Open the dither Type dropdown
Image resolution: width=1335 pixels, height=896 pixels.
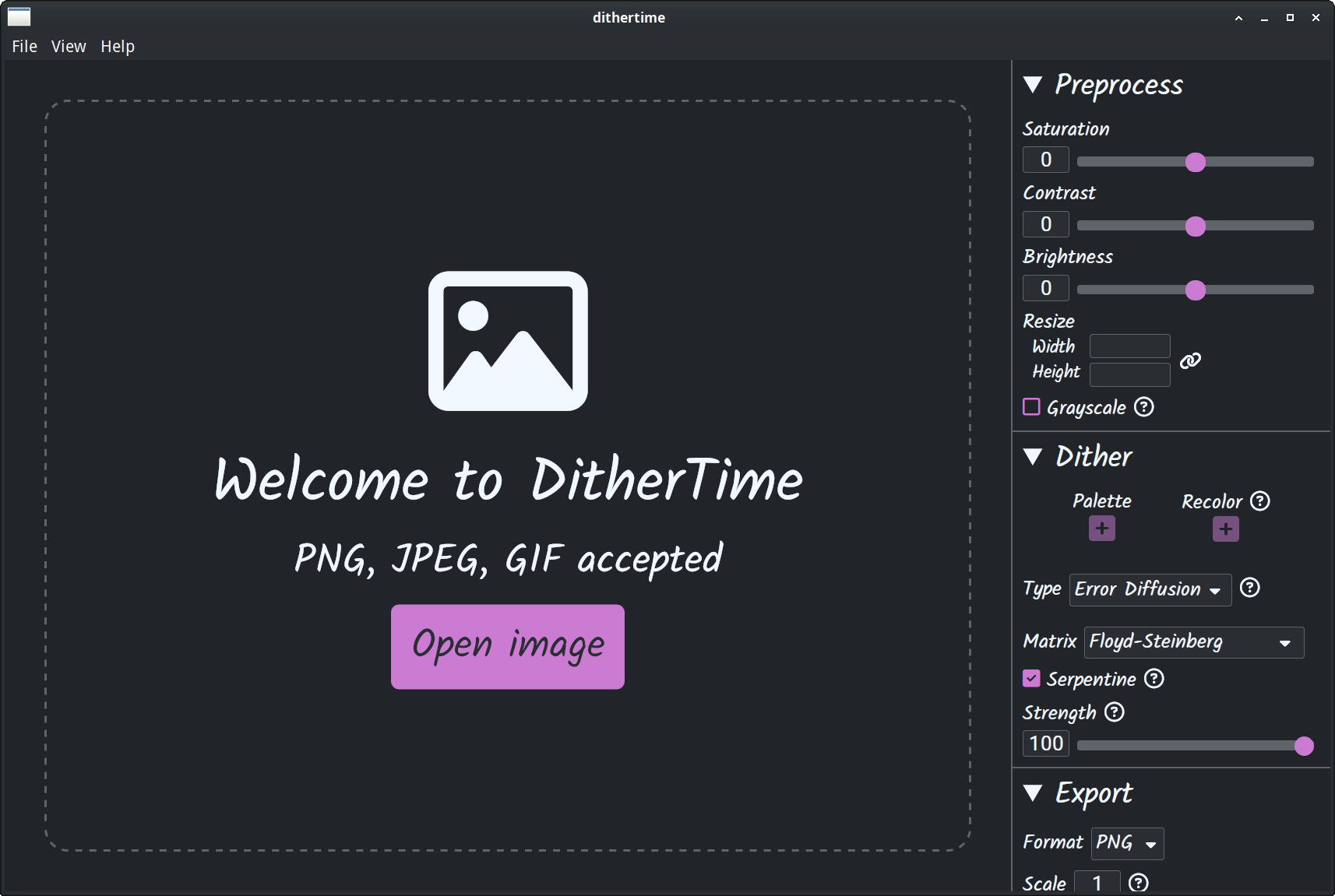click(1150, 590)
